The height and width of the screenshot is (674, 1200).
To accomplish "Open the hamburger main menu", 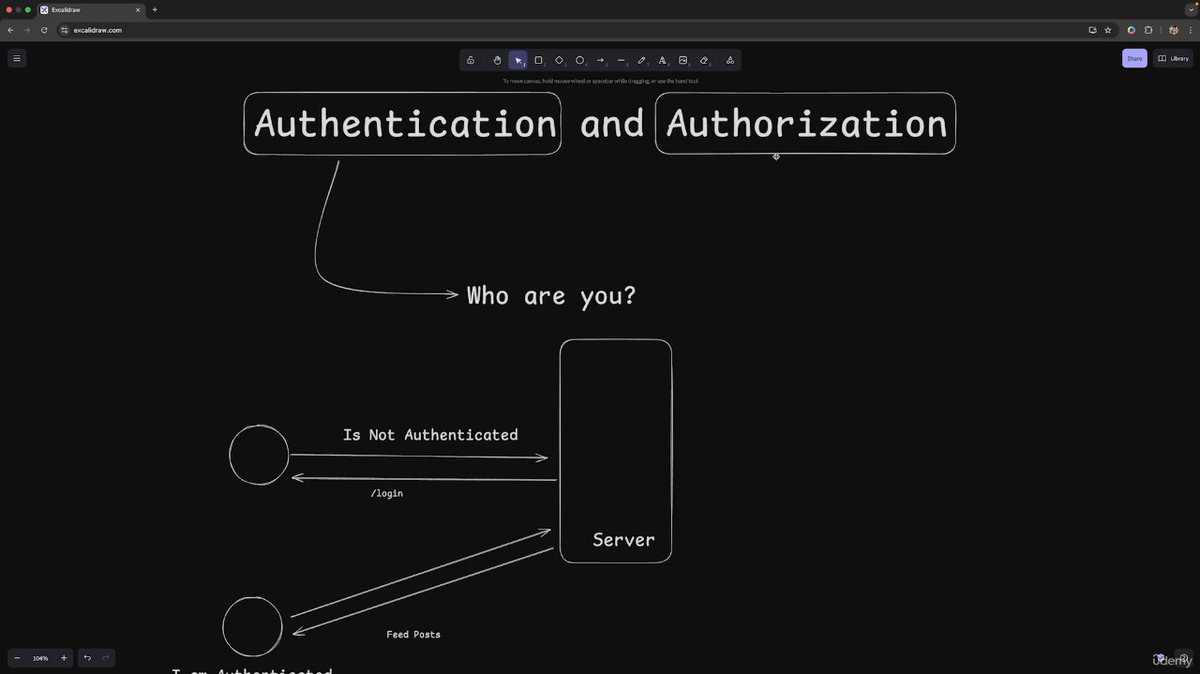I will (17, 58).
